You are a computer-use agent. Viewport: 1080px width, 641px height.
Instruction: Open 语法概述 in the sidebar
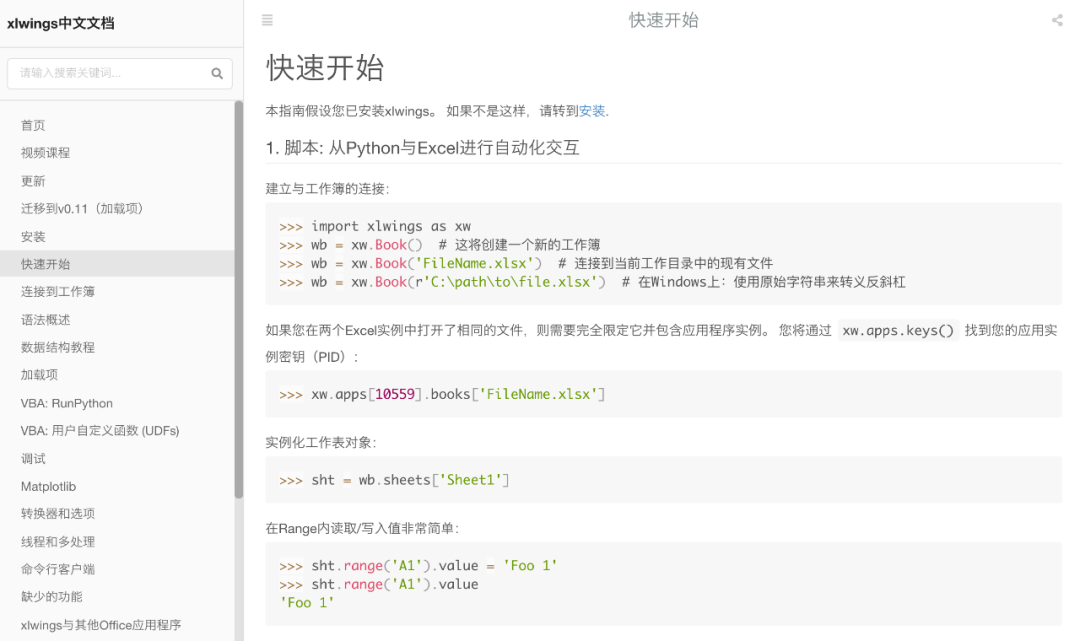point(45,320)
